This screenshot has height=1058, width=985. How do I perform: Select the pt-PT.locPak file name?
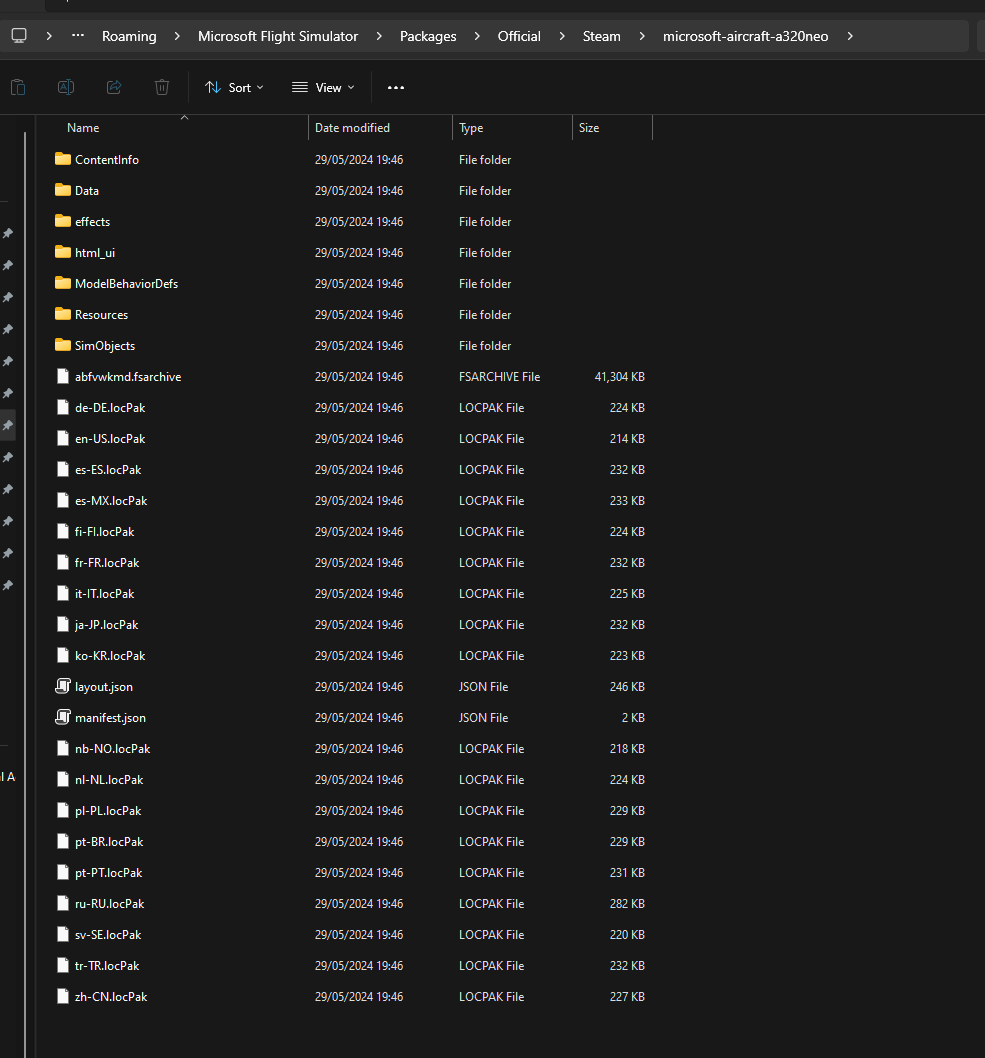109,873
